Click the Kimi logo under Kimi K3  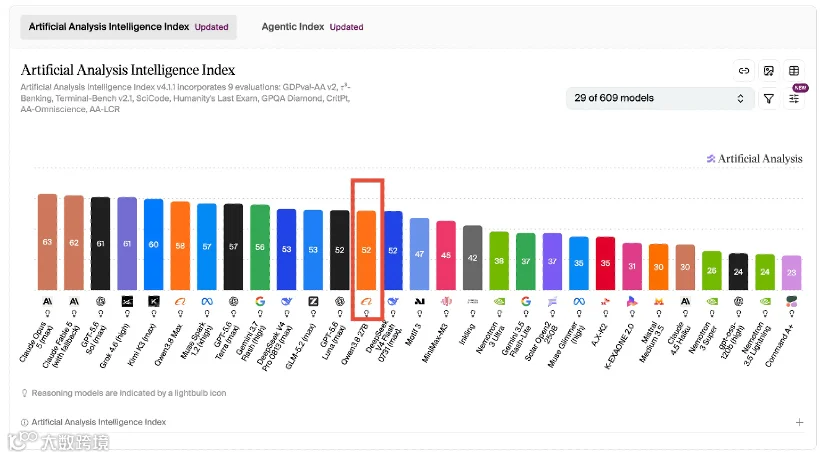pyautogui.click(x=154, y=301)
